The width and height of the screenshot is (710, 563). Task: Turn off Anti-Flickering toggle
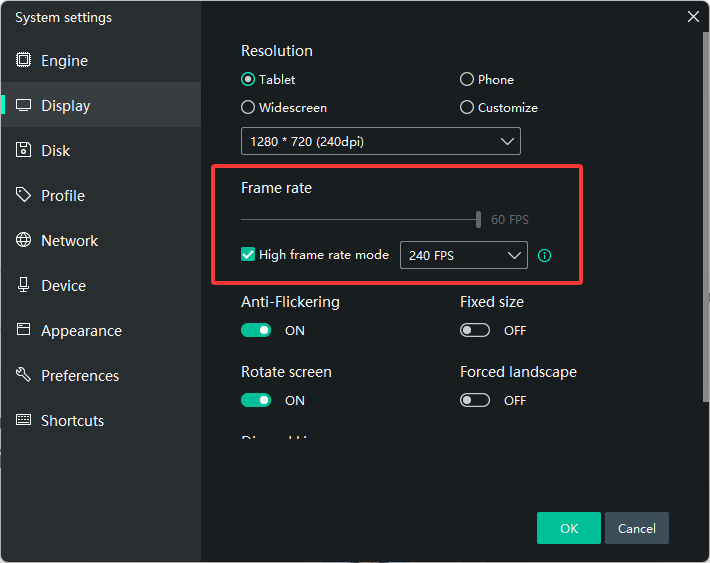point(256,330)
